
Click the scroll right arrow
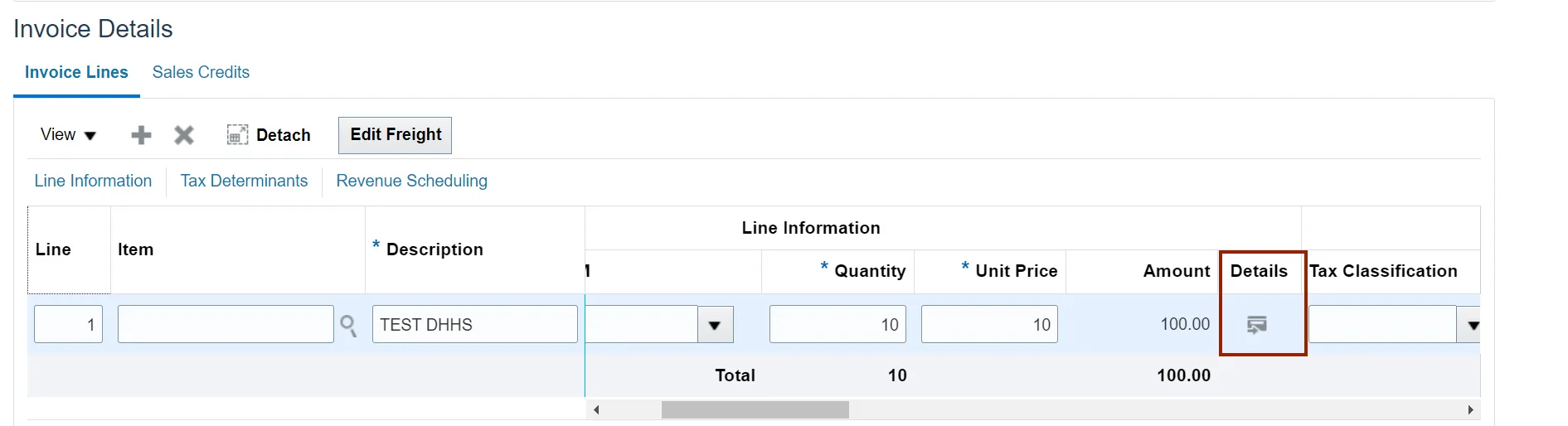click(x=1470, y=409)
